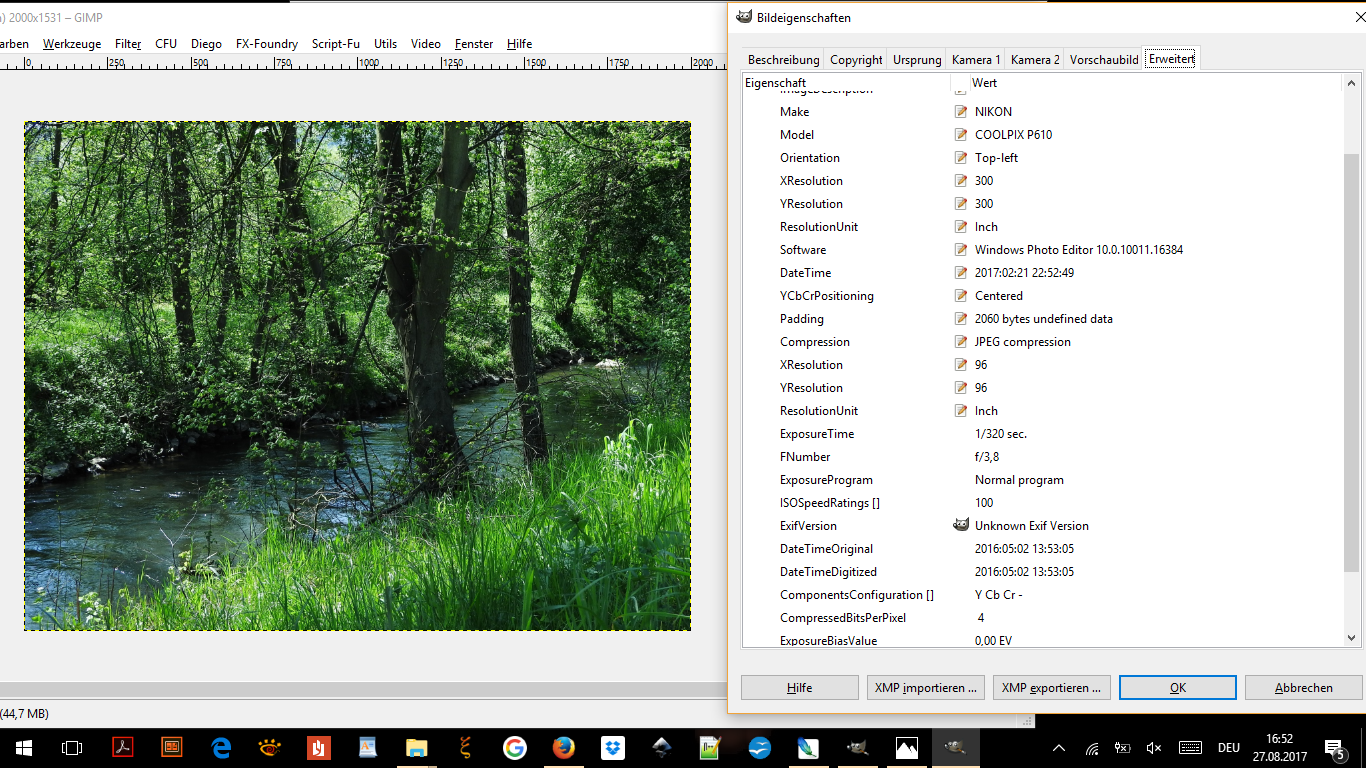1366x768 pixels.
Task: Click the edit icon next to NIKON
Action: 961,112
